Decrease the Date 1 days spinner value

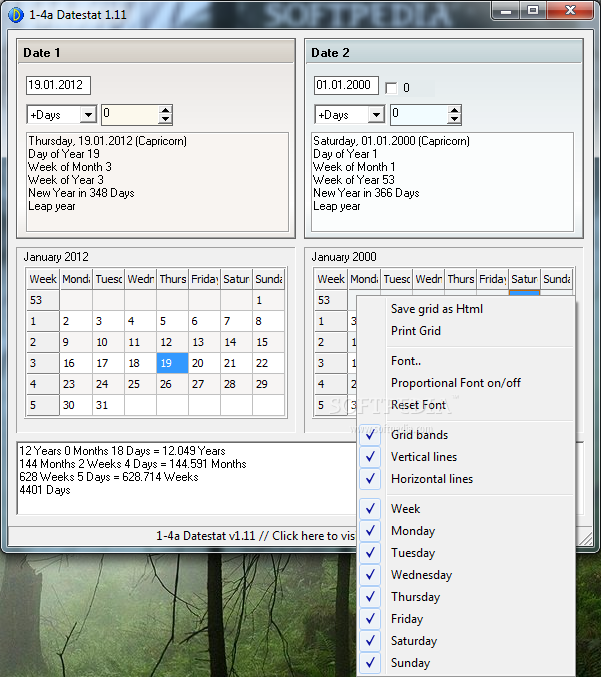coord(165,119)
